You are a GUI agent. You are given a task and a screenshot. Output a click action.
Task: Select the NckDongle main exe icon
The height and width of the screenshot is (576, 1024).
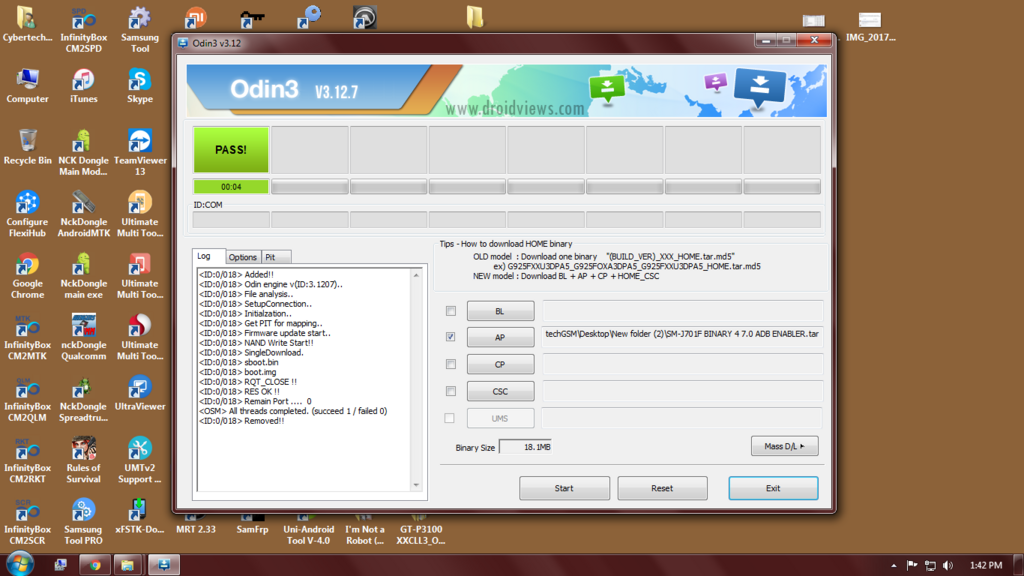pyautogui.click(x=84, y=276)
